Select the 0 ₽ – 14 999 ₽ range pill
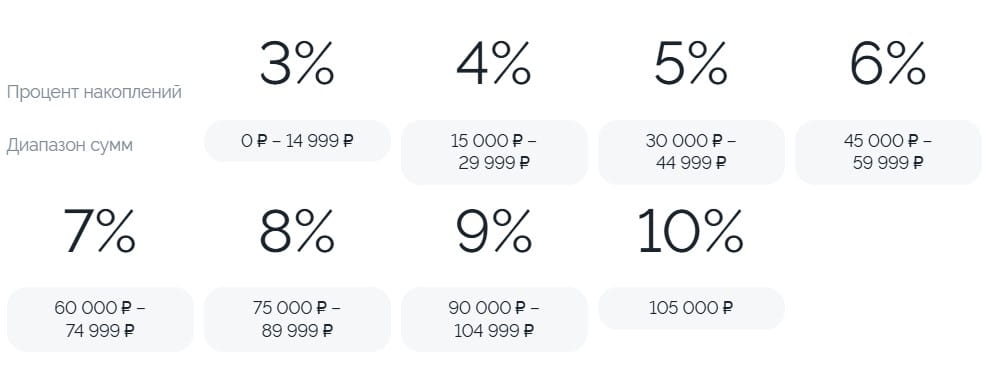 (x=297, y=141)
